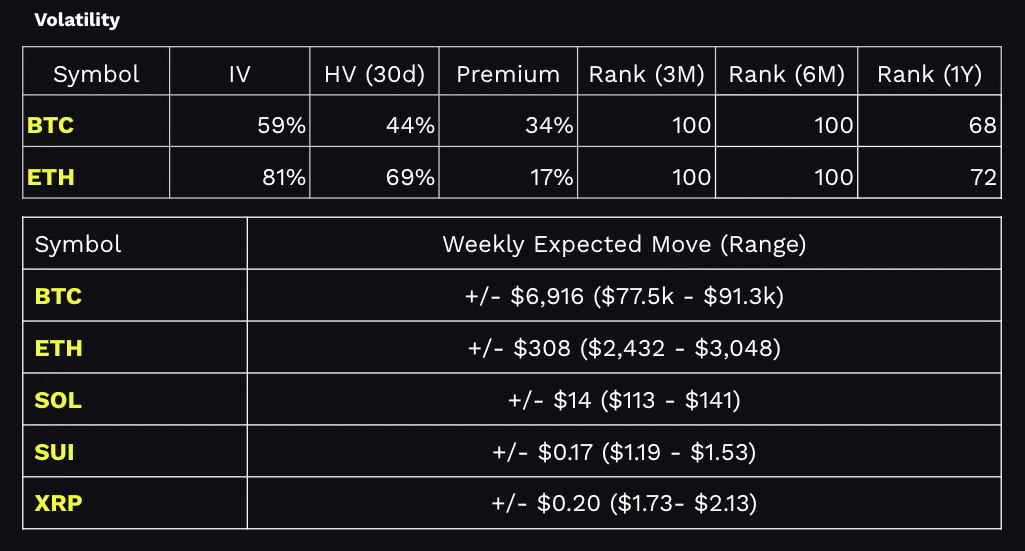Click BTC symbol in the expected move table
Image resolution: width=1025 pixels, height=551 pixels.
(x=58, y=296)
